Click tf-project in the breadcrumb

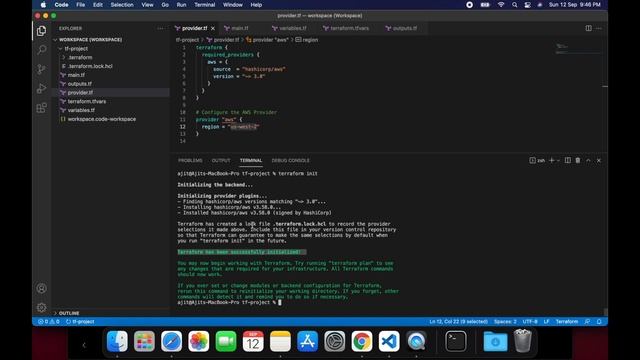(x=187, y=40)
